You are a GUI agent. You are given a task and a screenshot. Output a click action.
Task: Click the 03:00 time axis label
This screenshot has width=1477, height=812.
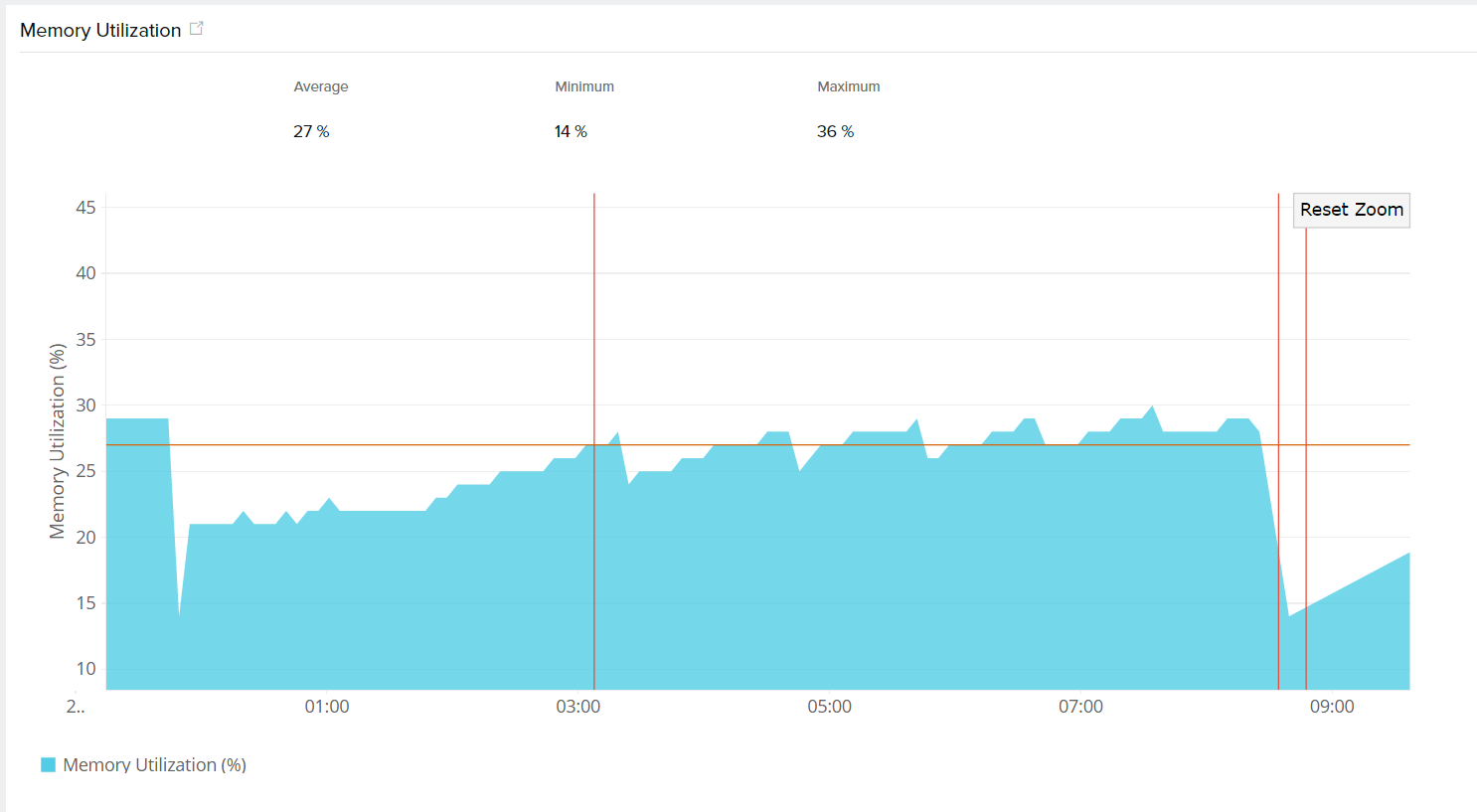pos(578,707)
